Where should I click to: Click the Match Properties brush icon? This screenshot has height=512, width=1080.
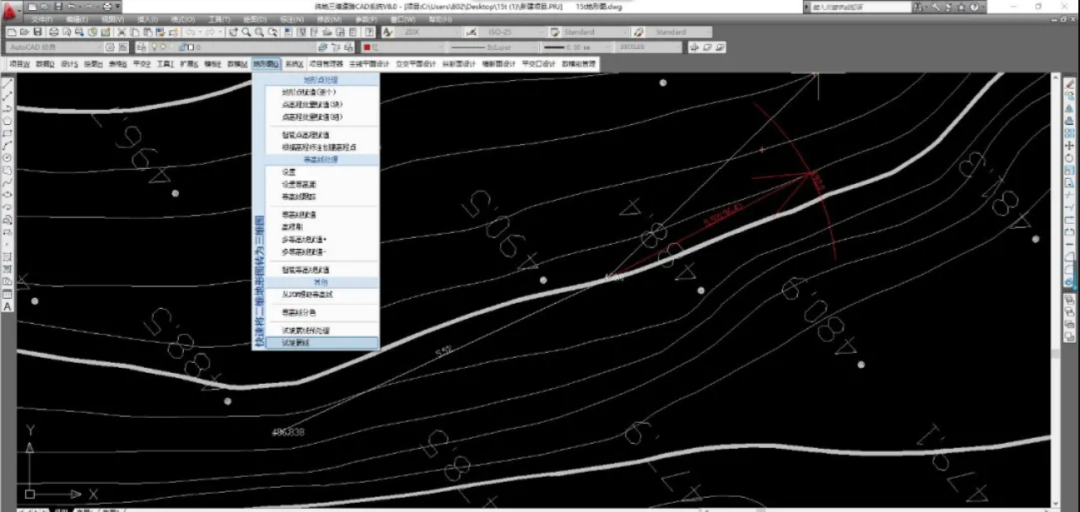pyautogui.click(x=160, y=32)
